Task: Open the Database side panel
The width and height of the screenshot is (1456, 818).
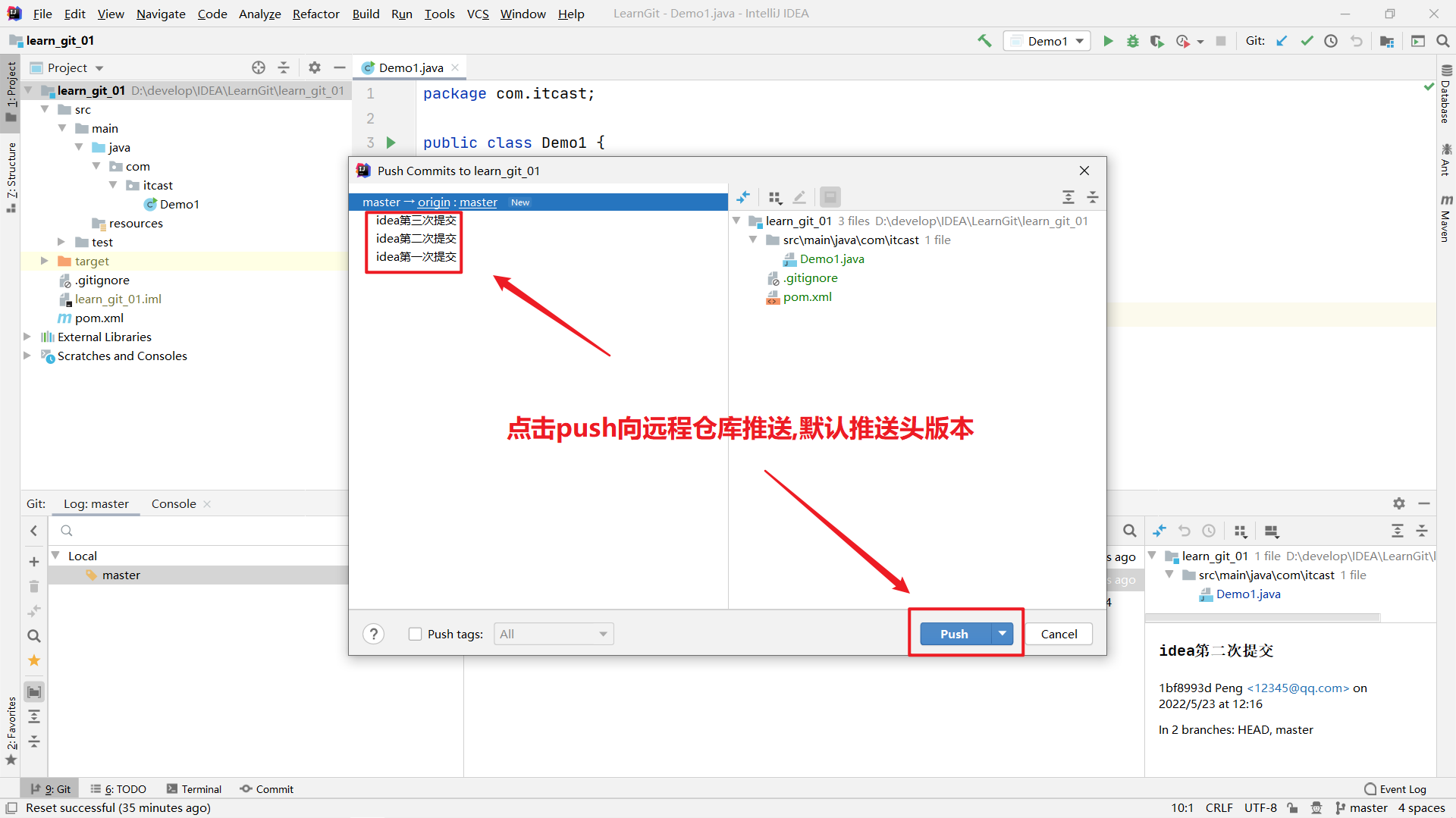Action: 1446,94
